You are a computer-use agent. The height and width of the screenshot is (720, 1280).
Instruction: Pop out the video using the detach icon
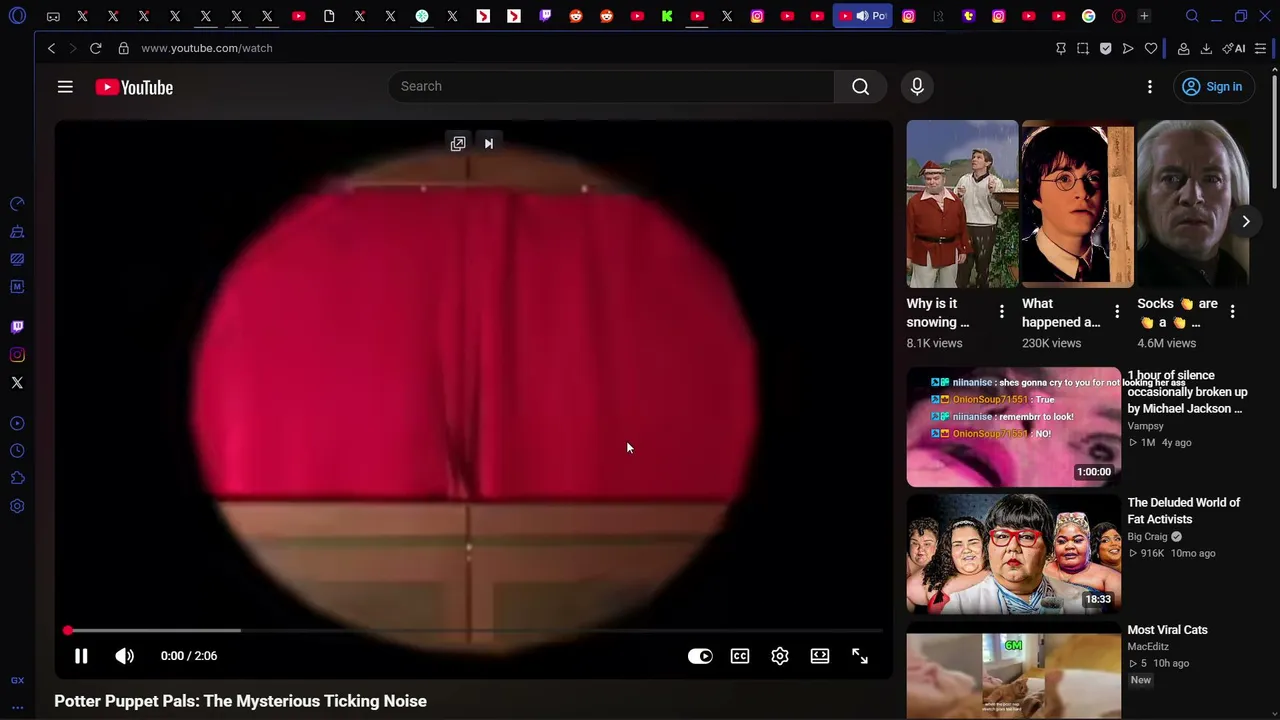458,144
